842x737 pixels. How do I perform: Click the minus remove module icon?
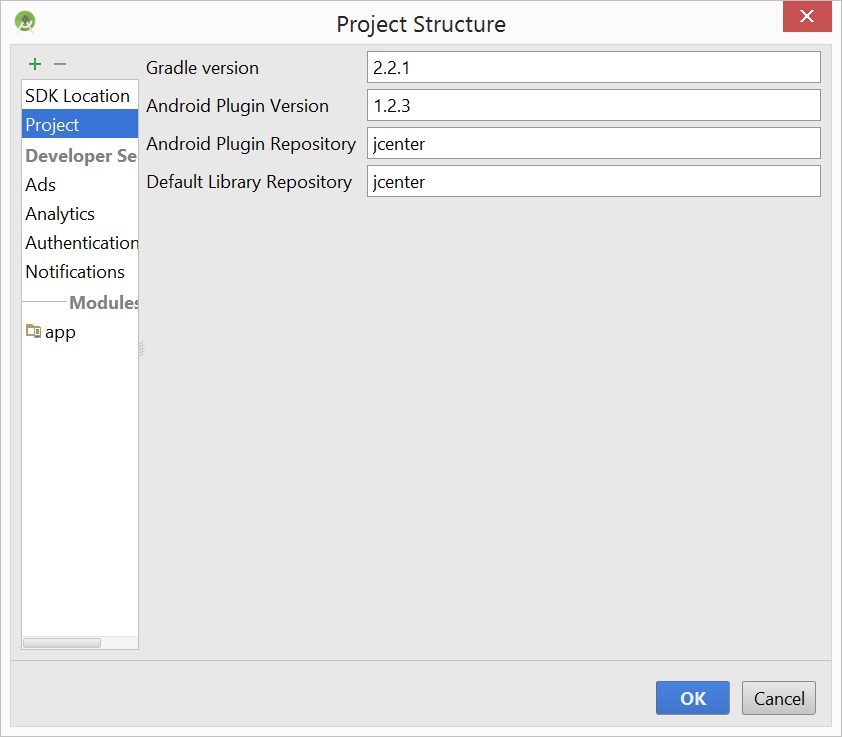(x=60, y=64)
